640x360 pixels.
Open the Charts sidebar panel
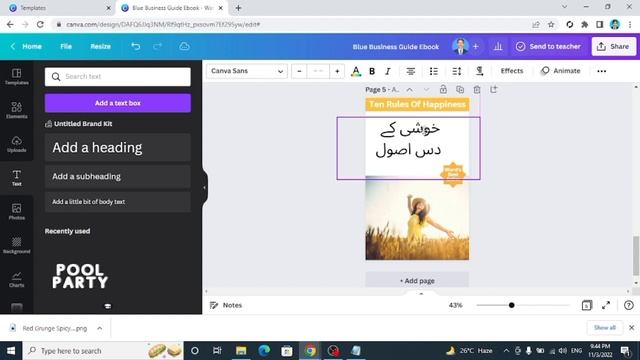[16, 279]
